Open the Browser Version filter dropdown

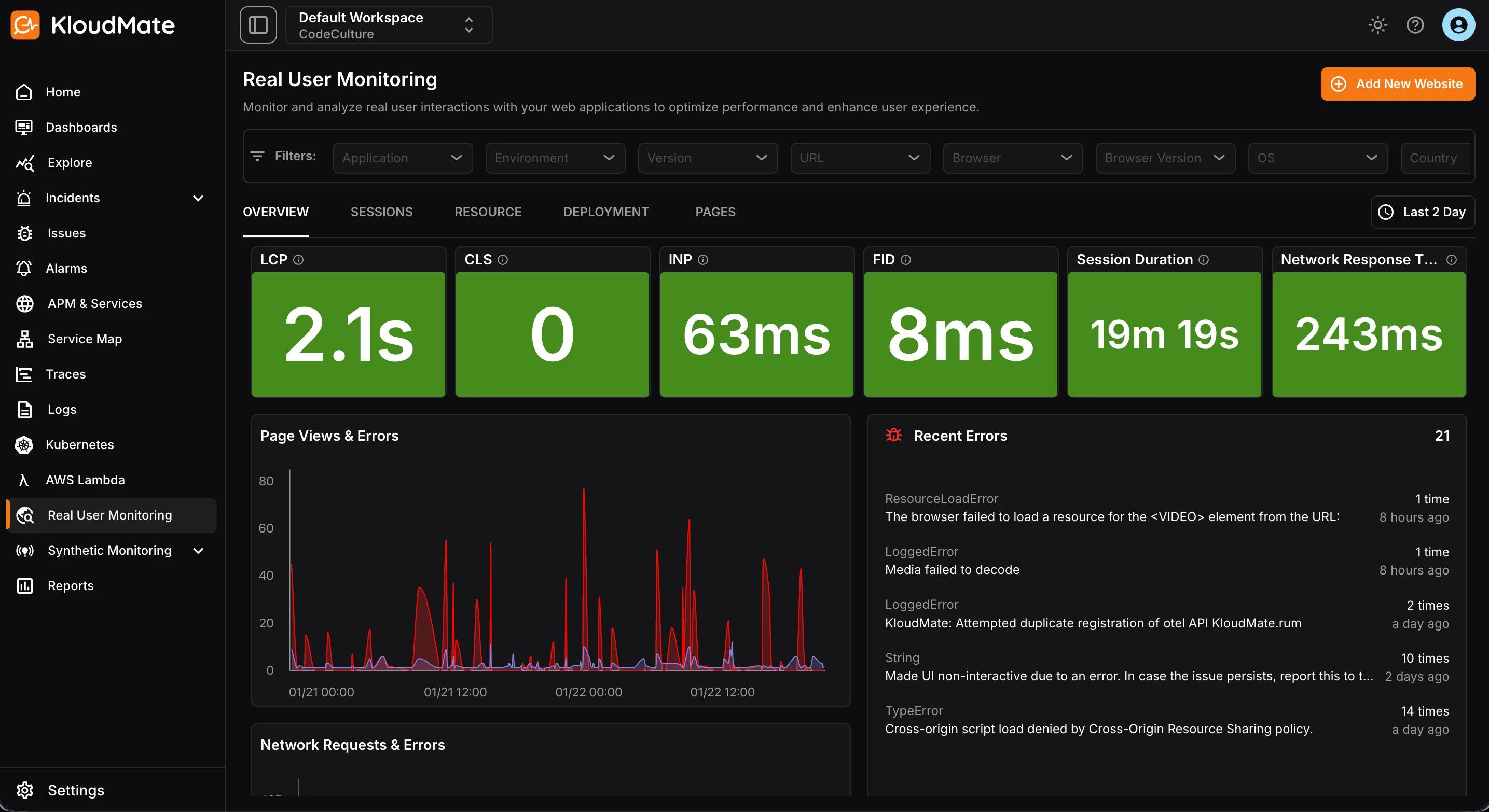pos(1166,158)
